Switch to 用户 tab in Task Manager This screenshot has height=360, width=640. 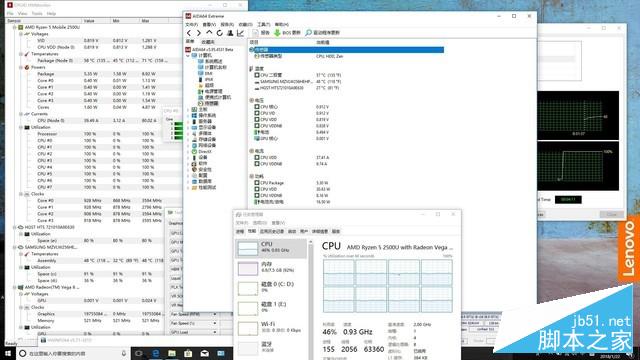304,231
